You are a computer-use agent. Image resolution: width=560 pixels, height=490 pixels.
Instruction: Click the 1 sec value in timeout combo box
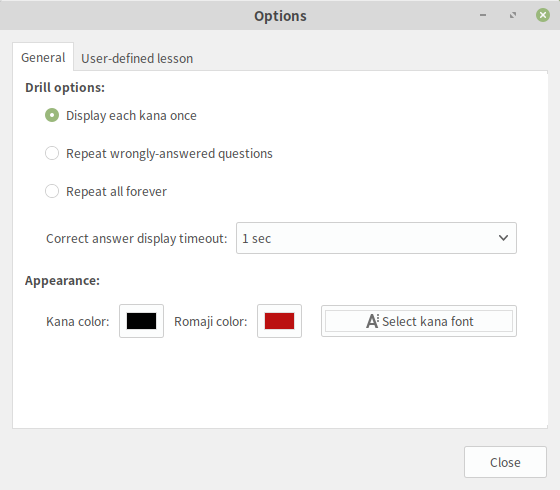point(256,239)
